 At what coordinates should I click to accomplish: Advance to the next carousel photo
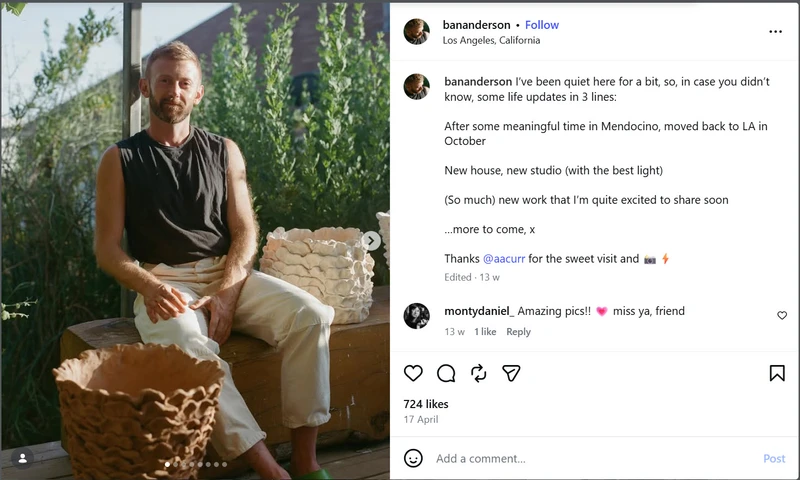pos(371,240)
